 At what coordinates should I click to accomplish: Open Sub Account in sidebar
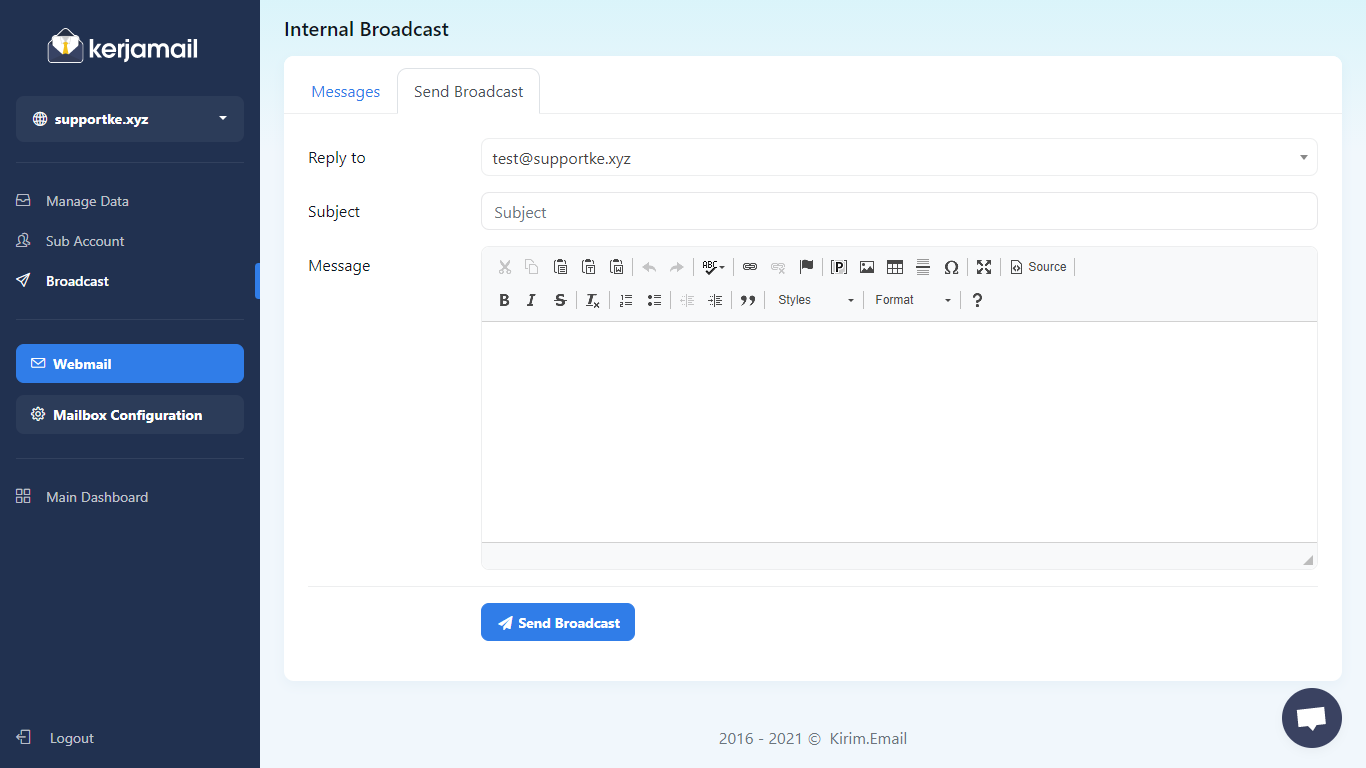tap(85, 241)
